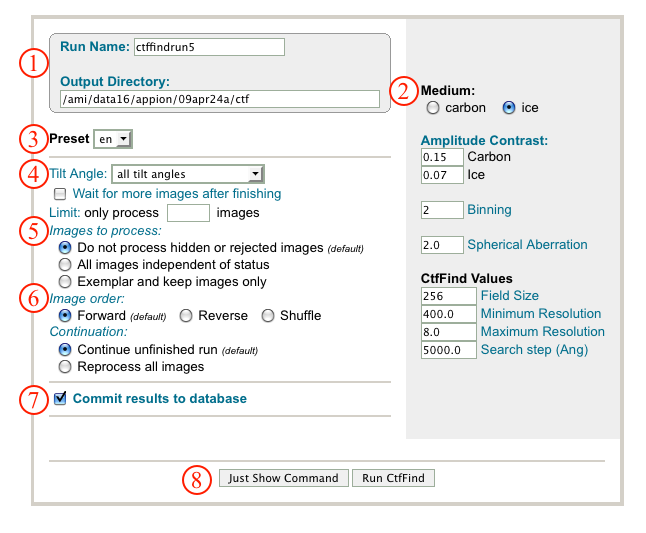Focus the Field Size input box
Viewport: 646px width, 533px height.
coord(448,296)
